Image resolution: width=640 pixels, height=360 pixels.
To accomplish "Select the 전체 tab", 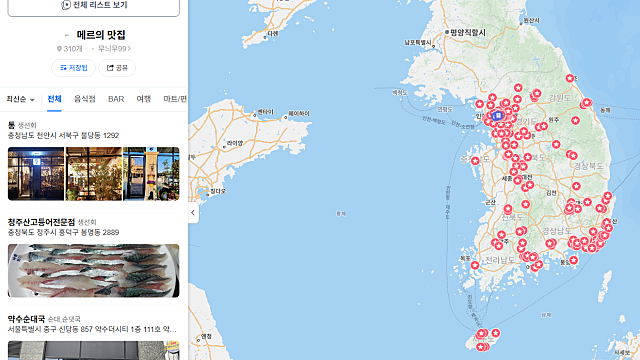I will pyautogui.click(x=54, y=99).
